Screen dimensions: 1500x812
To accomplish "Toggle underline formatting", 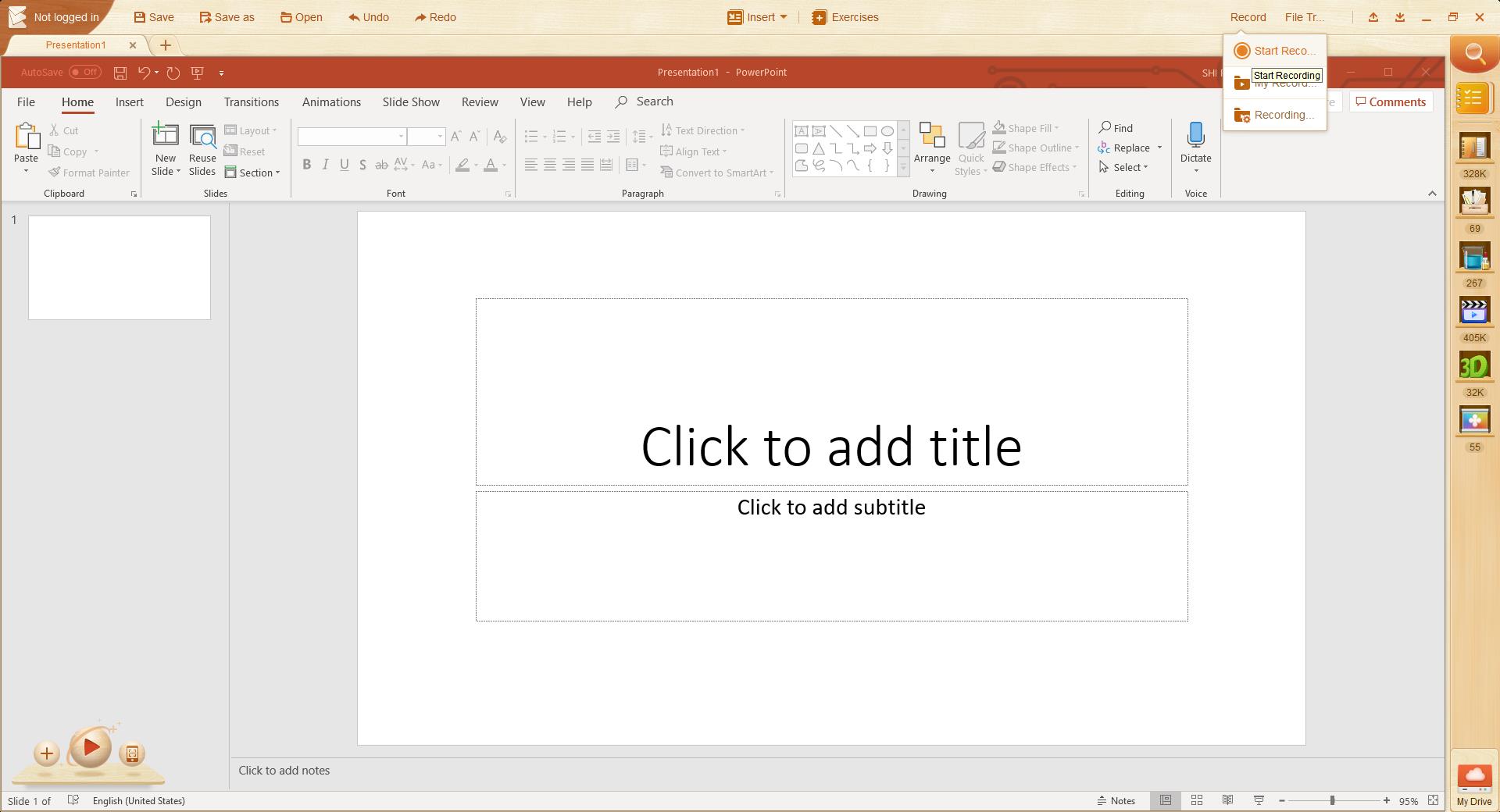I will click(345, 165).
